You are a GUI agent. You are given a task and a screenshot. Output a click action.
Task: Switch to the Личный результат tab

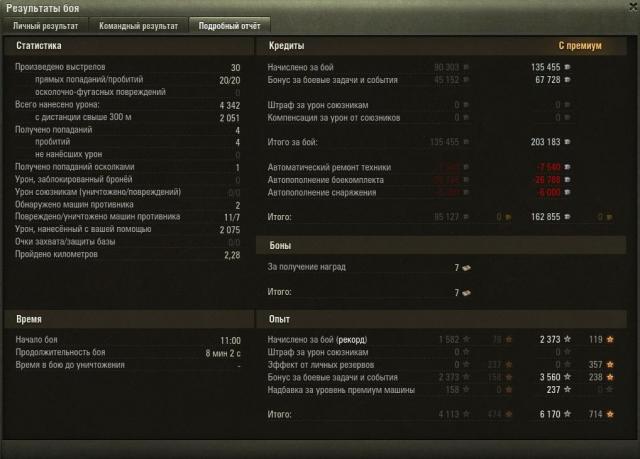coord(46,26)
